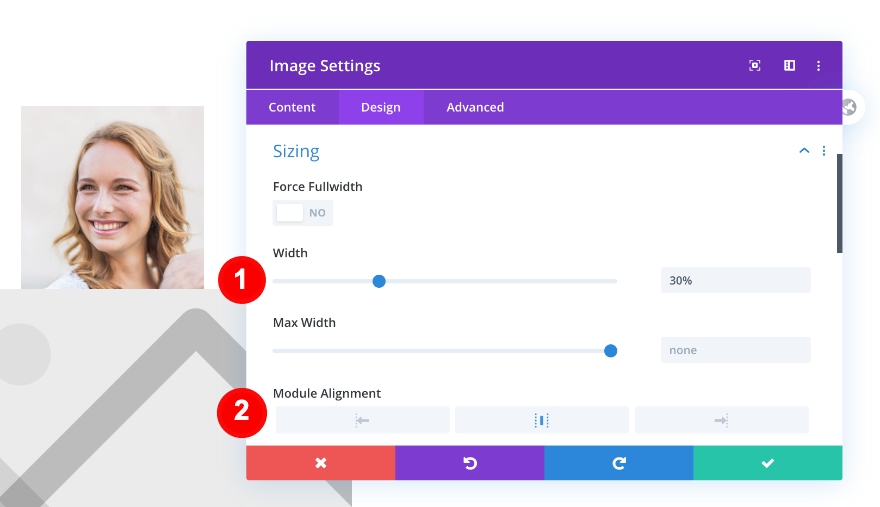Screen dimensions: 880x507
Task: Click the red discard changes X button
Action: [x=320, y=463]
